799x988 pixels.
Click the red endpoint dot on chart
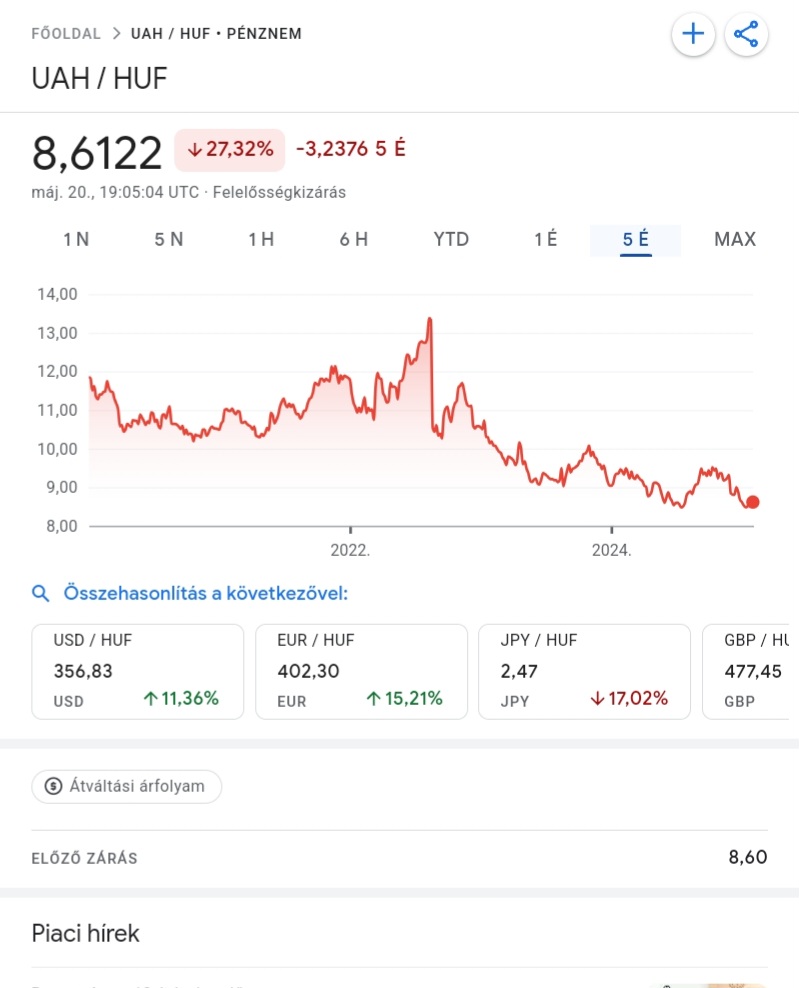[x=752, y=502]
